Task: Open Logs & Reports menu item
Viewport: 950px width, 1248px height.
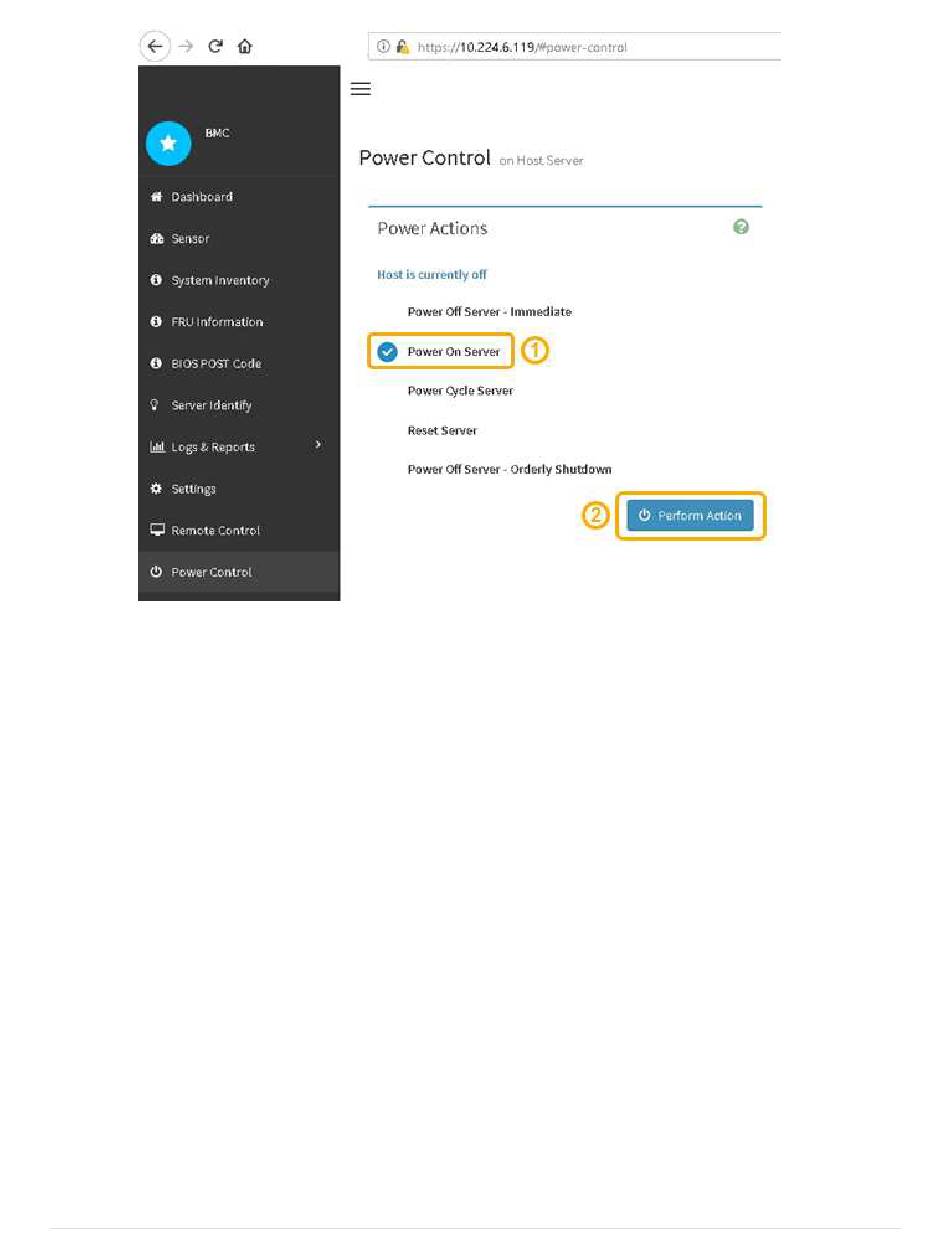Action: 239,447
